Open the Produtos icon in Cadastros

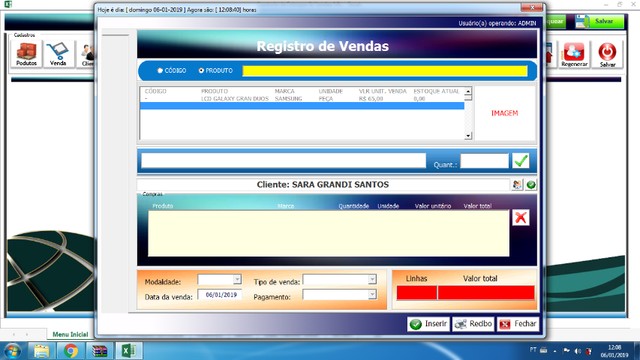[x=27, y=54]
